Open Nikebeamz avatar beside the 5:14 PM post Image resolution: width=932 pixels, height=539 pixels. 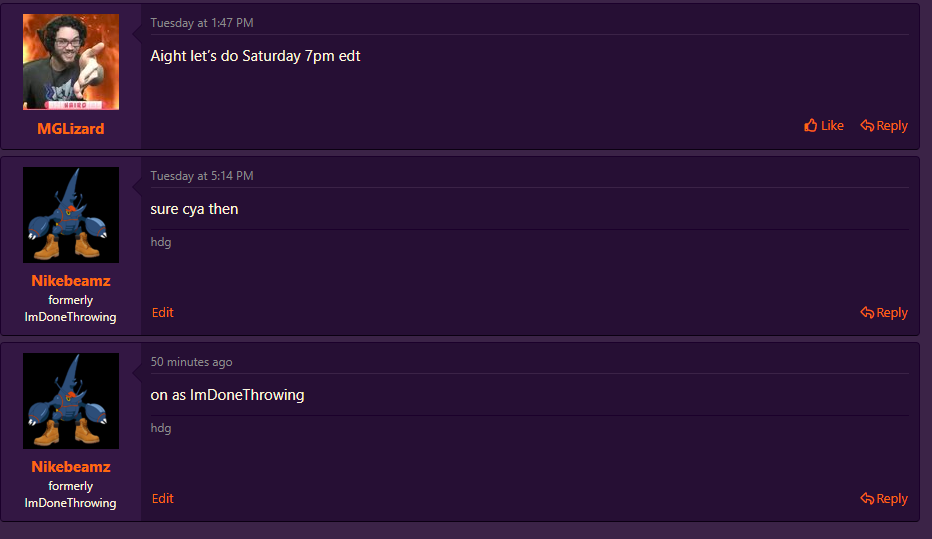[x=71, y=215]
